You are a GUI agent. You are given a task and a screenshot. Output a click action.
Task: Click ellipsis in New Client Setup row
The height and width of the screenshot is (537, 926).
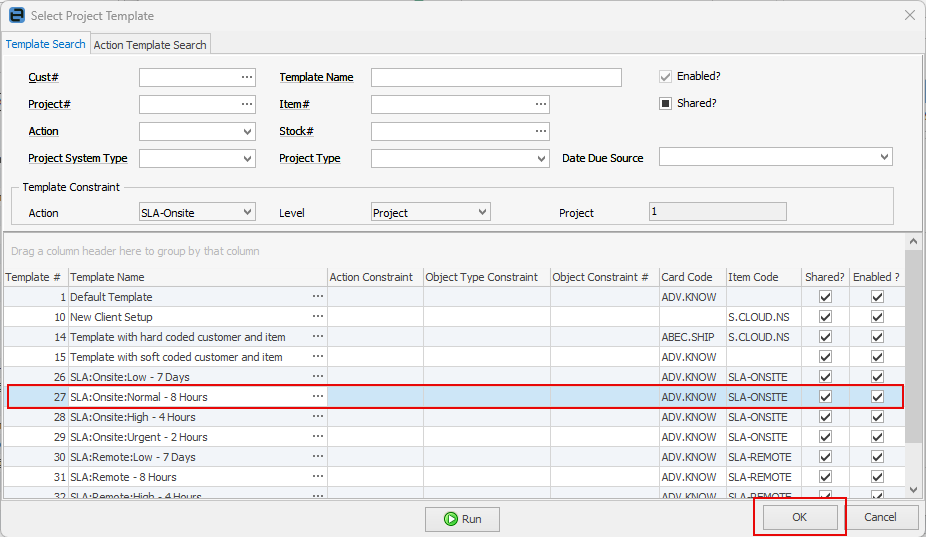click(x=318, y=317)
